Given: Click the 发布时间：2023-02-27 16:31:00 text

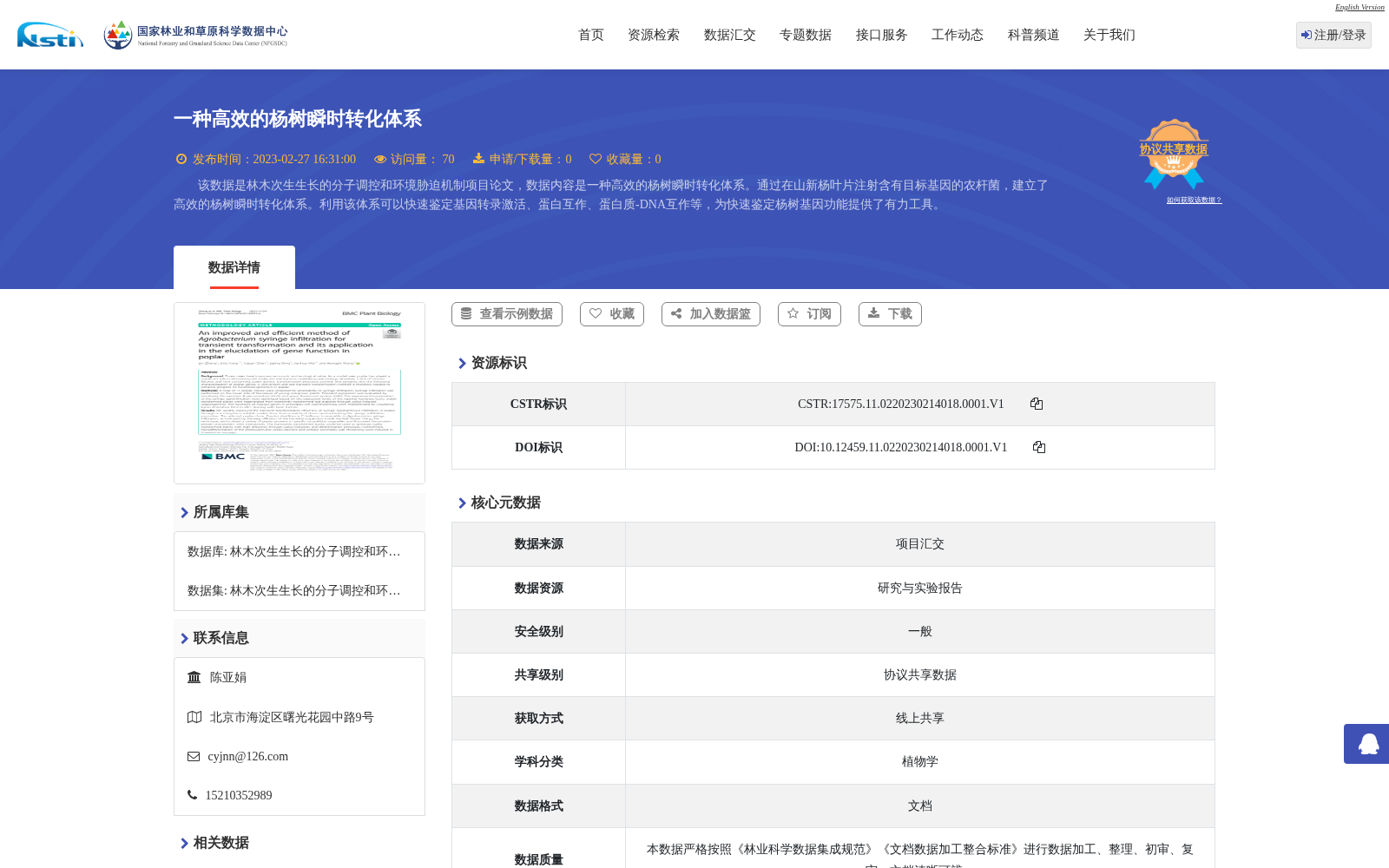Looking at the screenshot, I should click(274, 159).
